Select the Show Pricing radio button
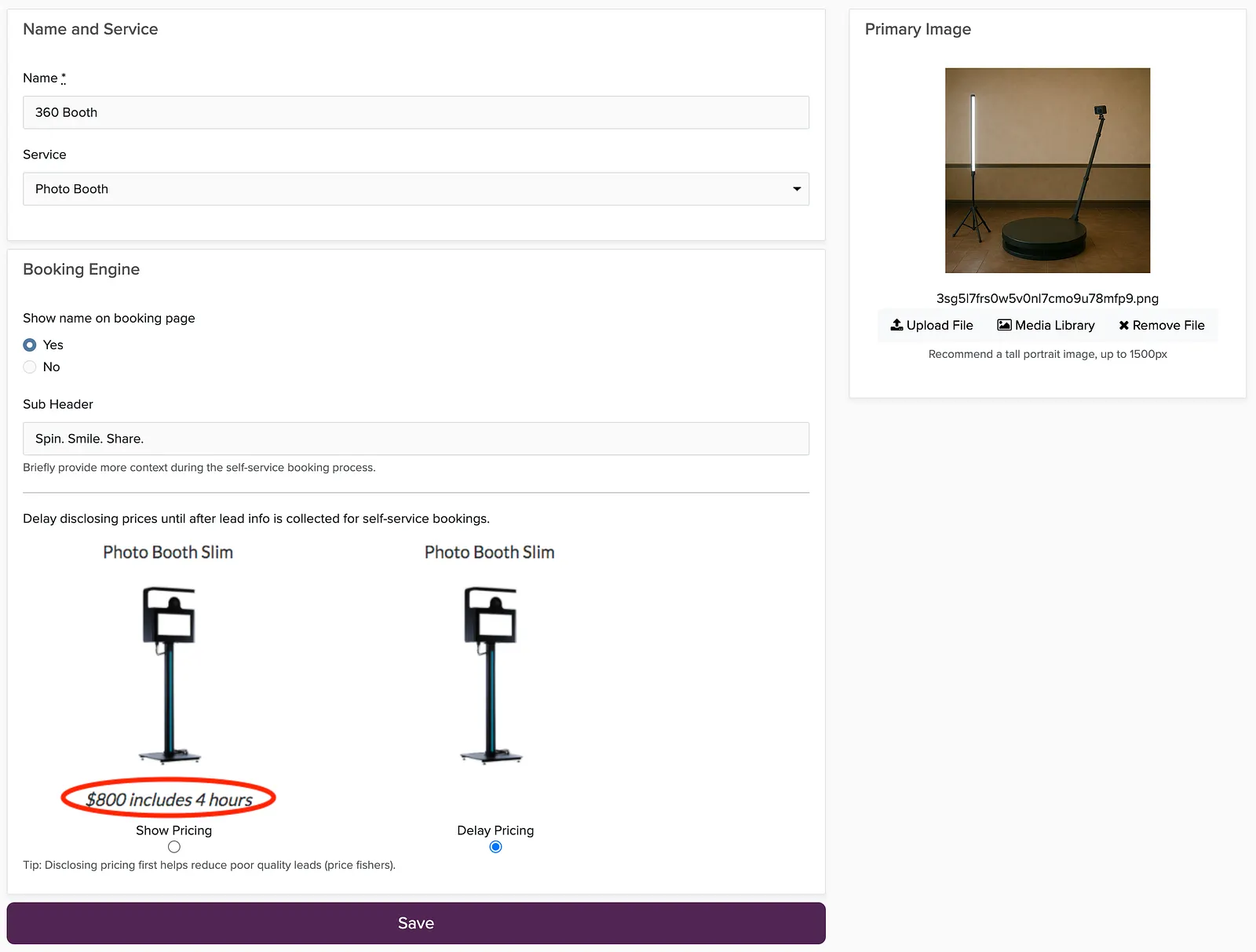Viewport: 1256px width, 952px height. click(174, 847)
